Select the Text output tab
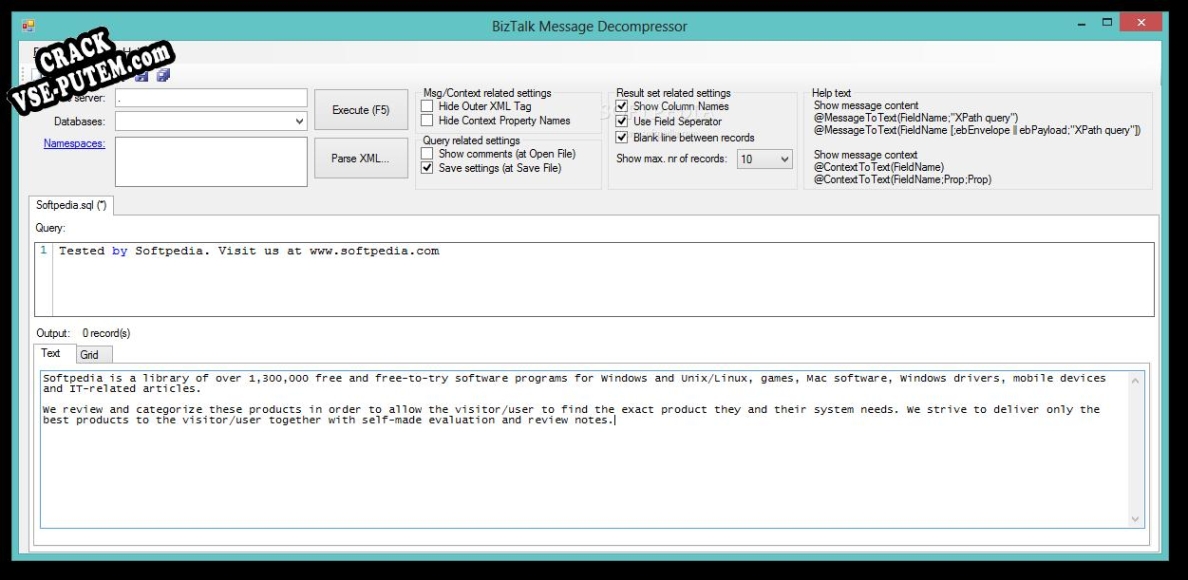The height and width of the screenshot is (580, 1188). tap(55, 354)
